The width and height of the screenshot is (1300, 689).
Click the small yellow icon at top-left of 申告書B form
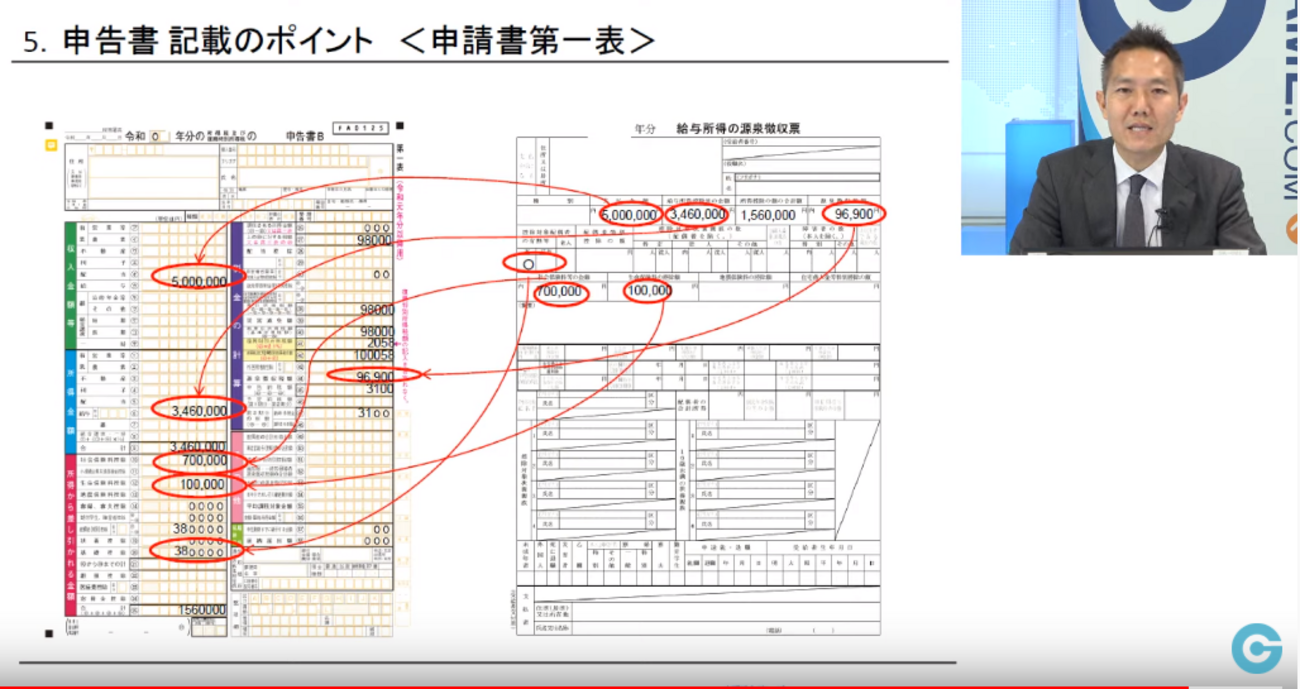50,146
